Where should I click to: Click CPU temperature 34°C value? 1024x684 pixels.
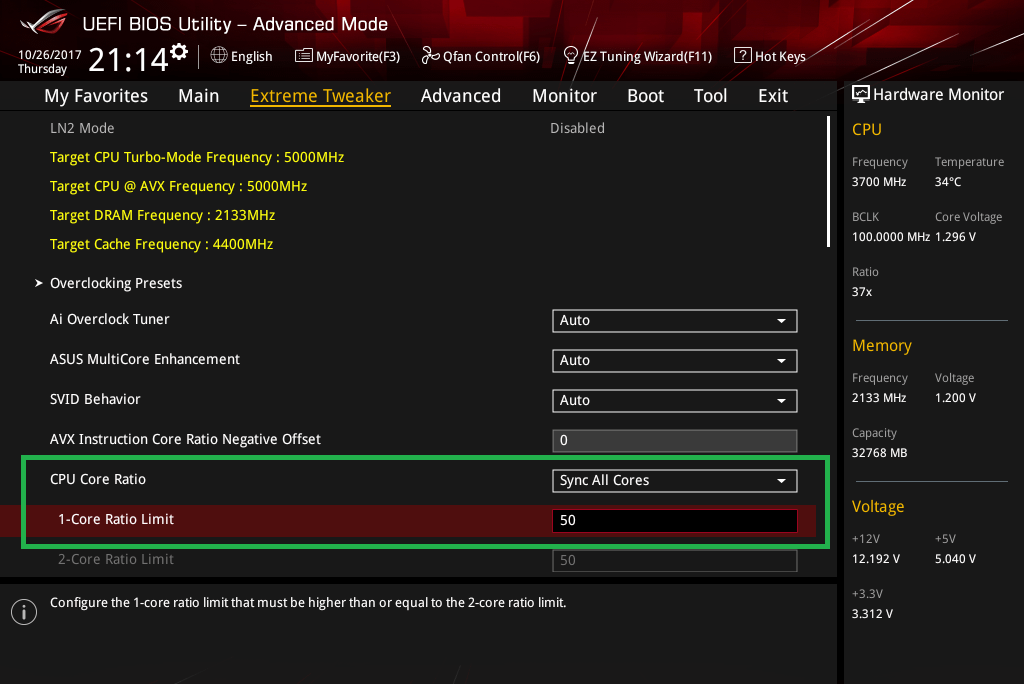point(948,182)
